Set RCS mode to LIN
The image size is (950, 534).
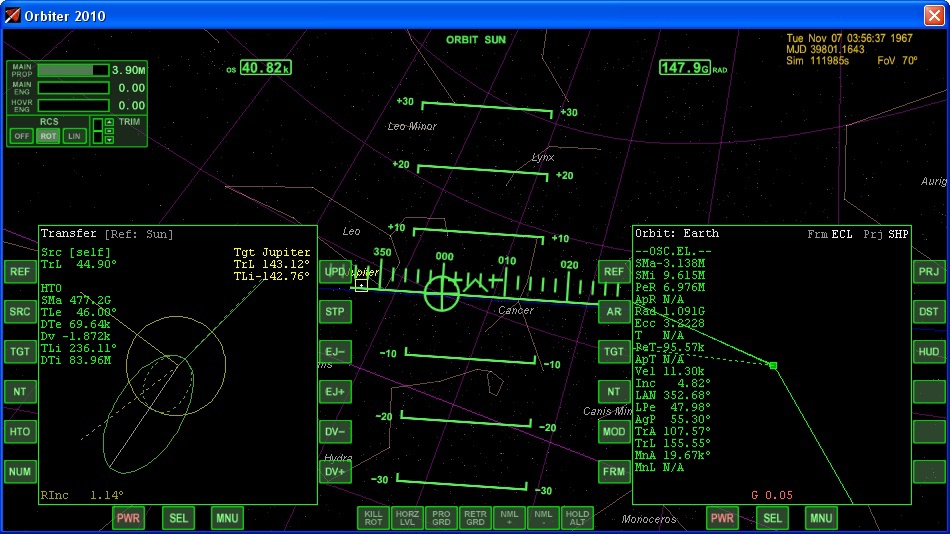pos(74,136)
